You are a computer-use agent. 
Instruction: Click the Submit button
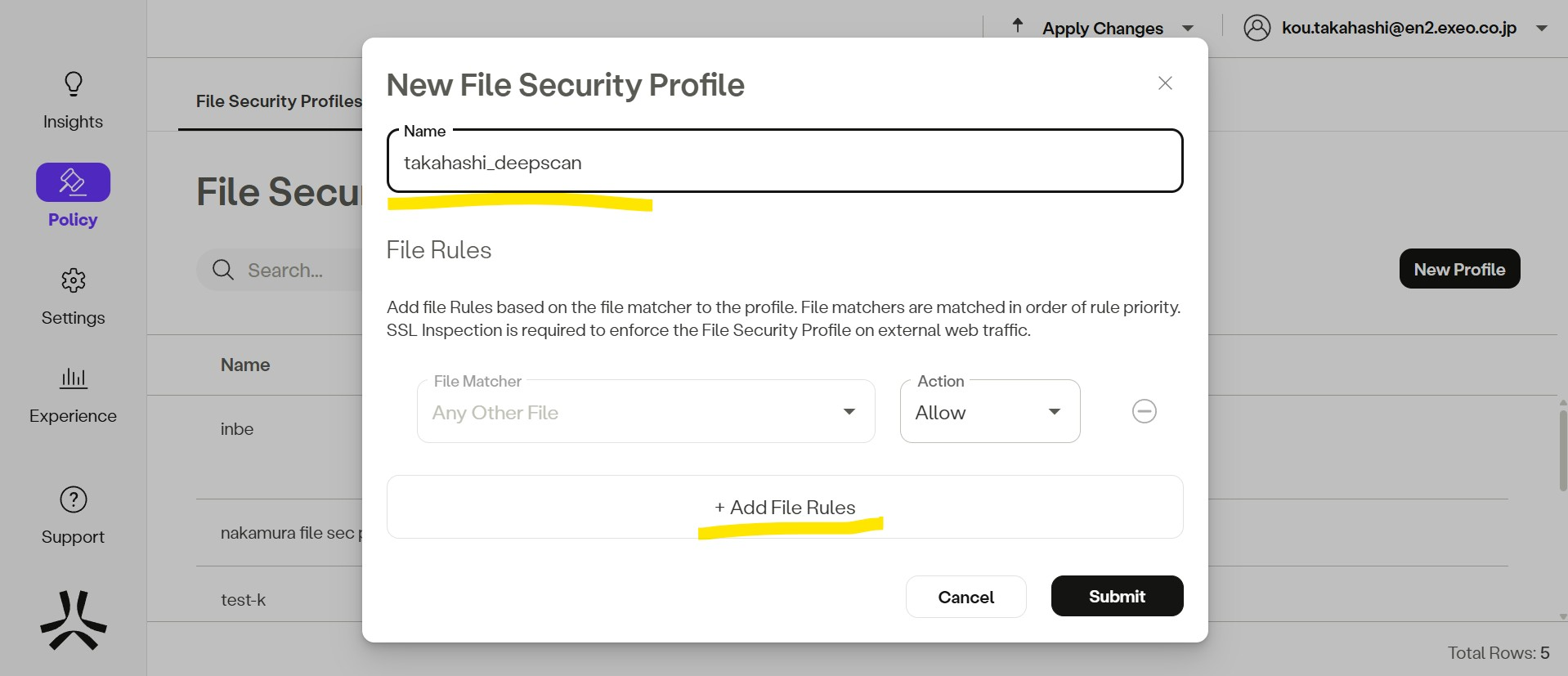[1117, 597]
